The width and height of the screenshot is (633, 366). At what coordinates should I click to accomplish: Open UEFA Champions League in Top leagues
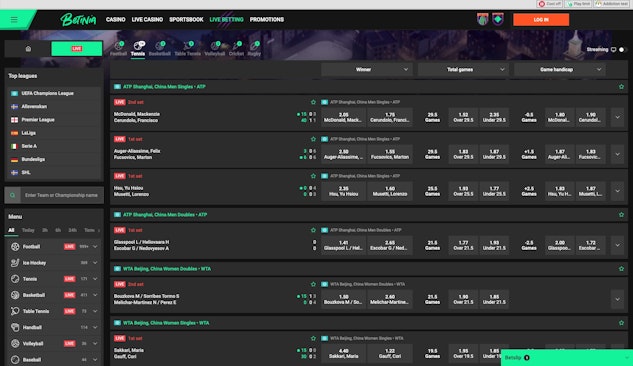(54, 93)
